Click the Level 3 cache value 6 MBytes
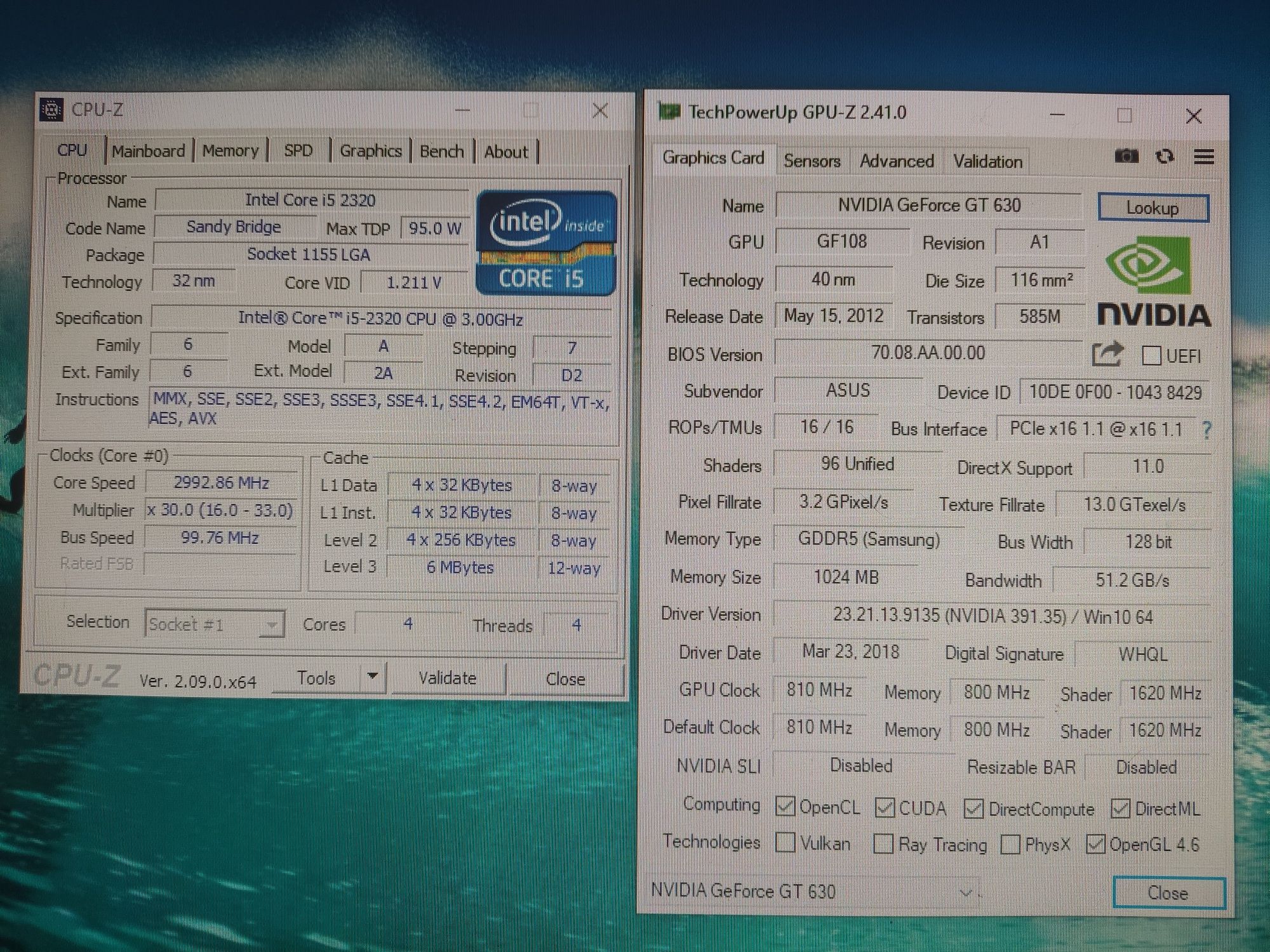This screenshot has width=1270, height=952. tap(460, 567)
